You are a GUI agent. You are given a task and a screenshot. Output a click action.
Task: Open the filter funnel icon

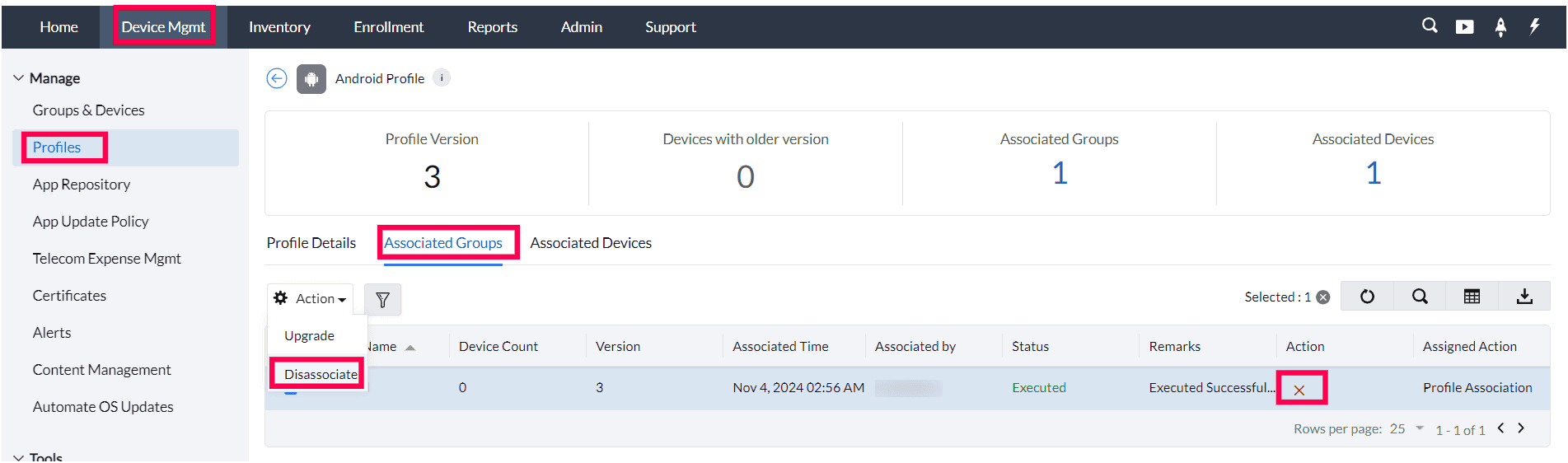point(382,300)
